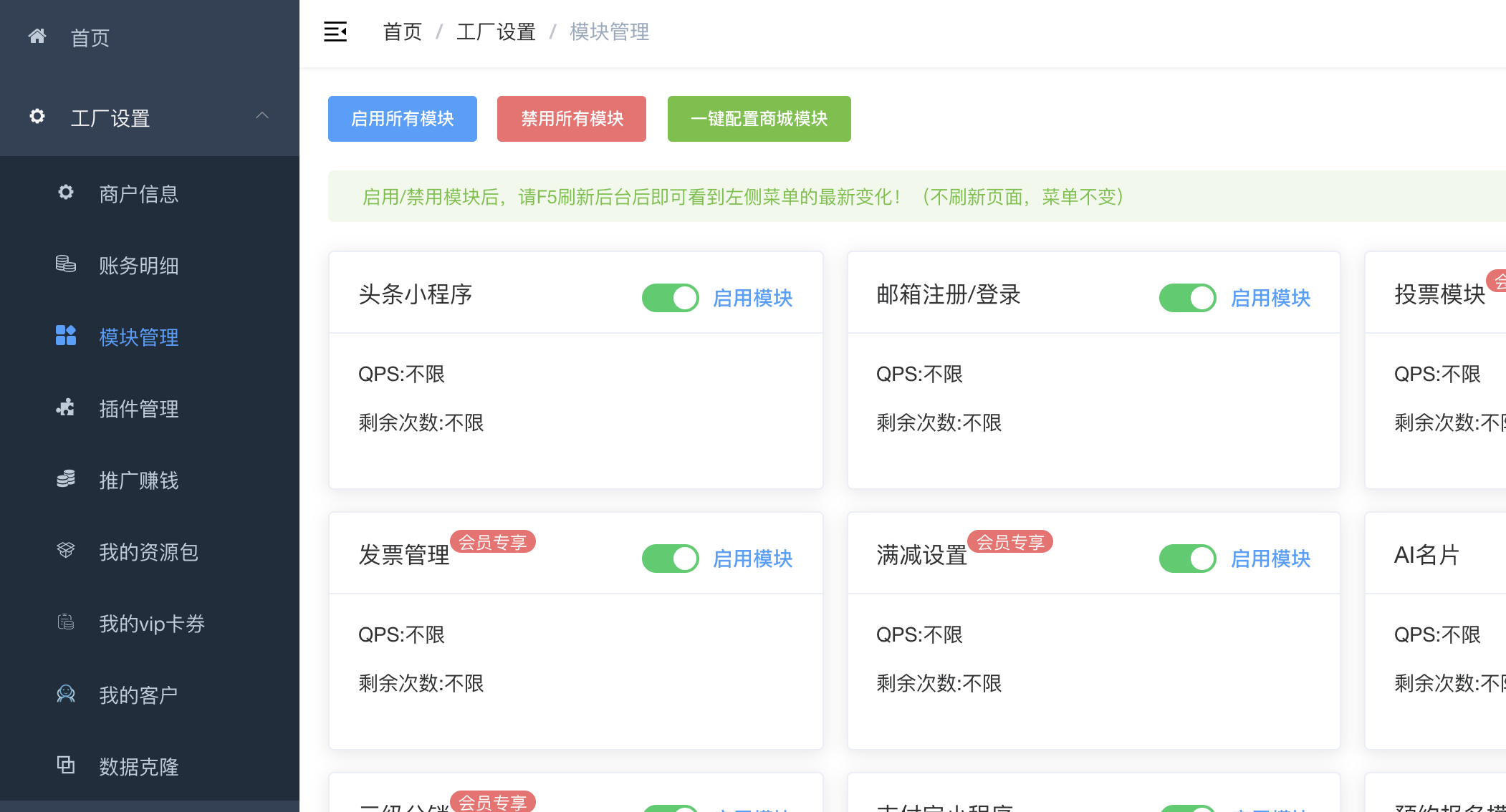Toggle the 发票管理 module switch

click(x=670, y=559)
